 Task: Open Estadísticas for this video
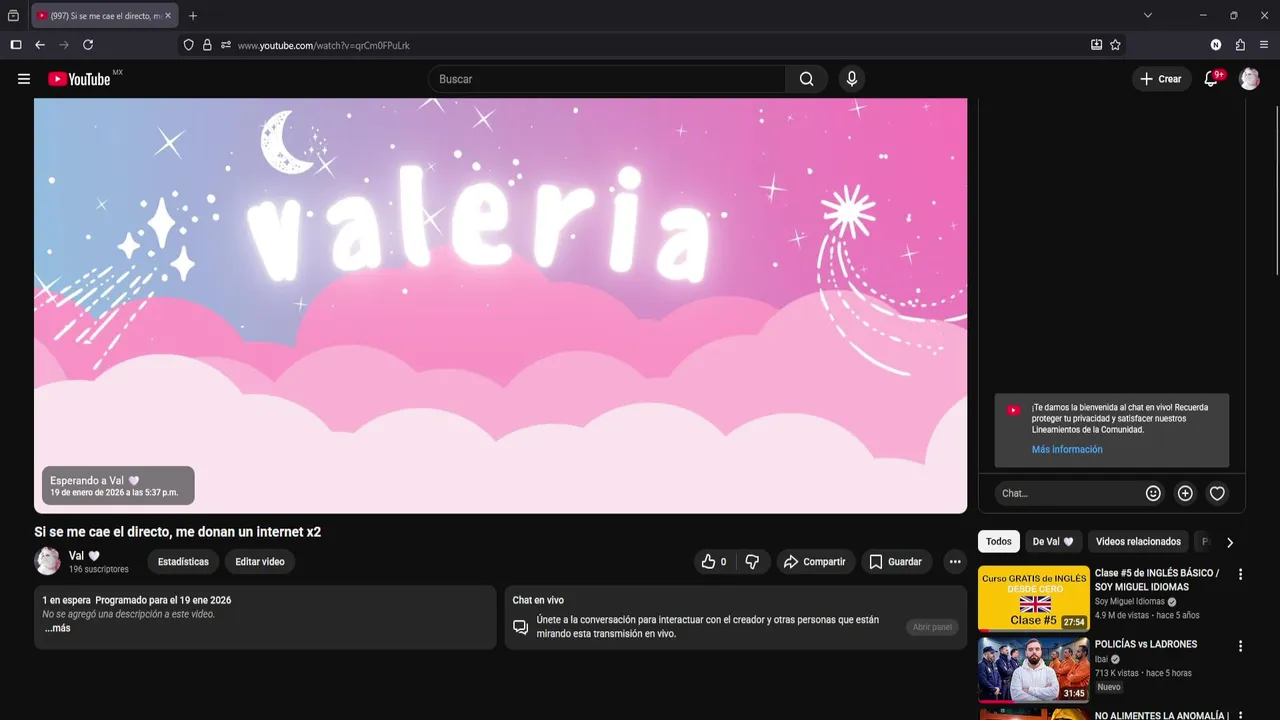183,562
